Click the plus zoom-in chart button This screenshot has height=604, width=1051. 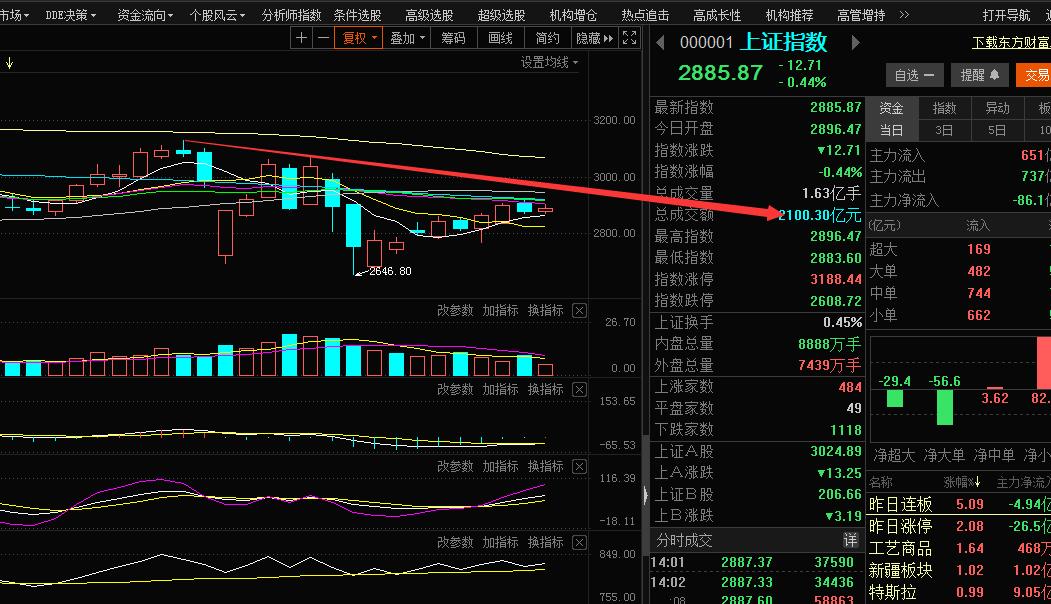302,38
